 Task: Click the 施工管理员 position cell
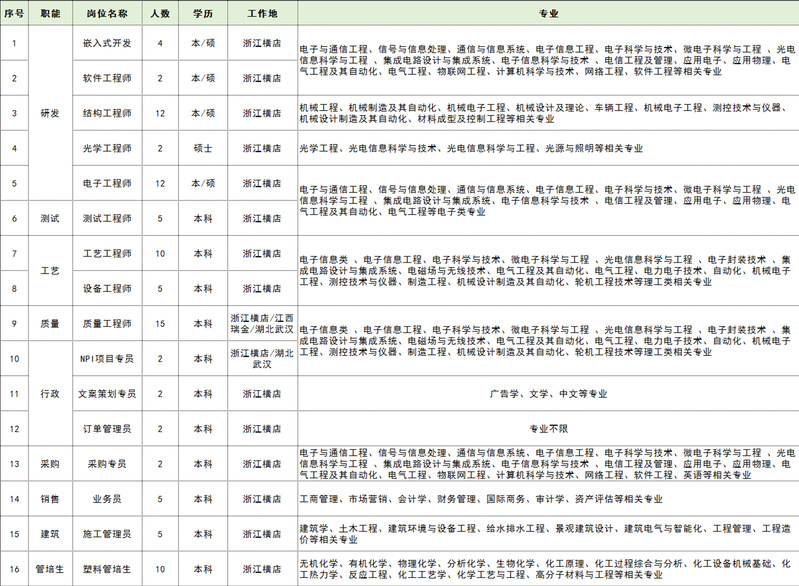[107, 534]
